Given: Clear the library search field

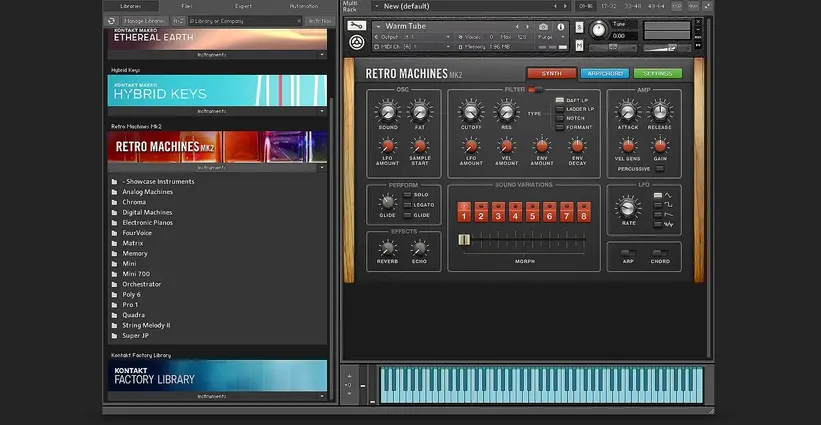Looking at the screenshot, I should click(x=299, y=21).
